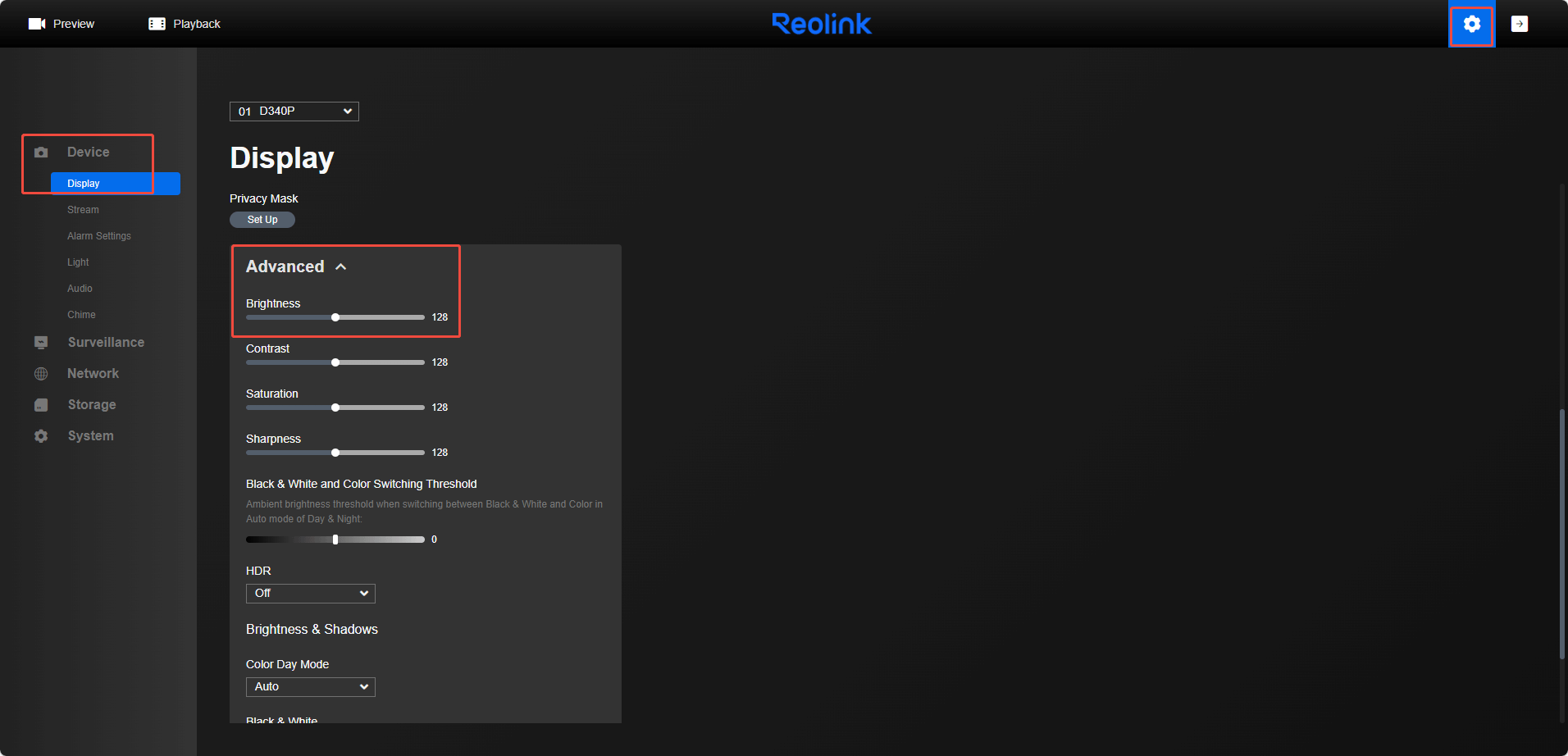Open the Chime settings page

click(x=81, y=315)
